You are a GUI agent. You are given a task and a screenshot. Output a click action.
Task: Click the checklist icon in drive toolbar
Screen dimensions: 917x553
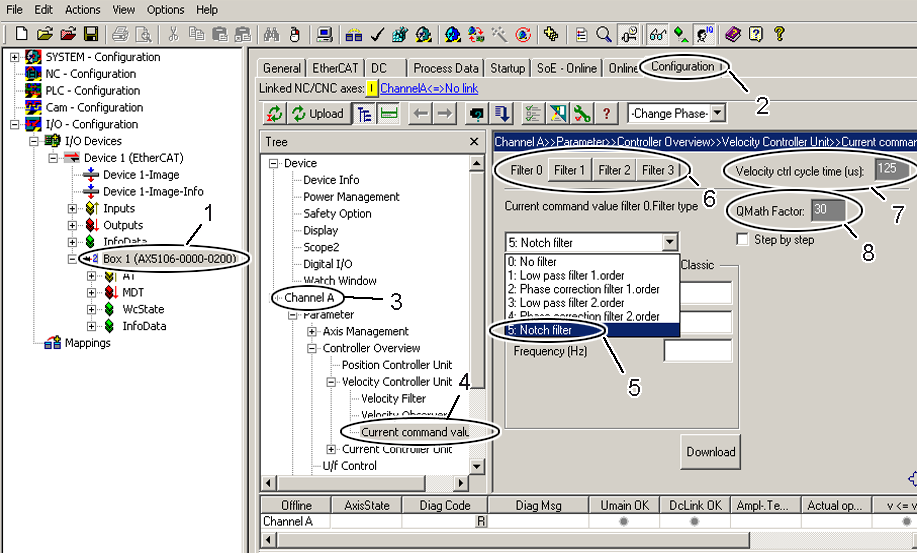click(533, 113)
